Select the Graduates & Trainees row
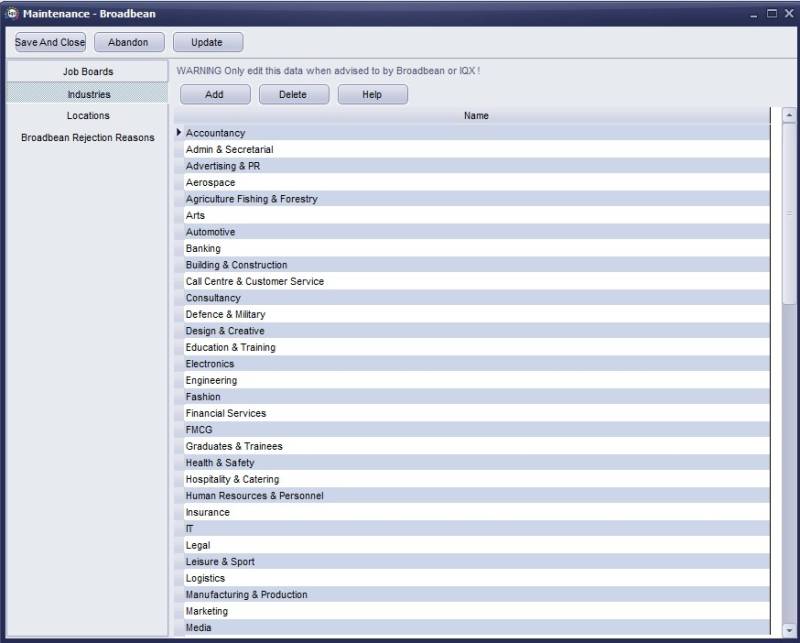The width and height of the screenshot is (800, 643). click(x=477, y=446)
